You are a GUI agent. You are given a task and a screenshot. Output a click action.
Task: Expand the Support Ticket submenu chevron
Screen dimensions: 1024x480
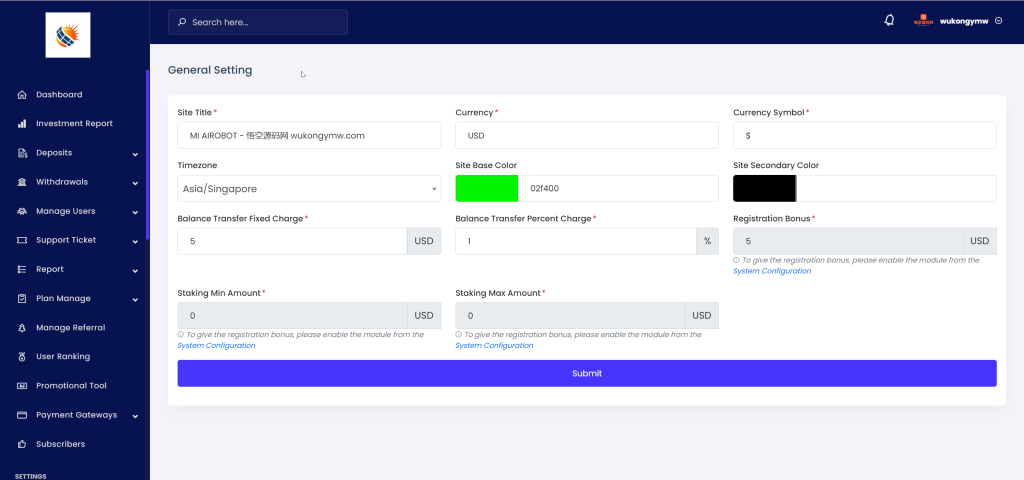(x=135, y=242)
